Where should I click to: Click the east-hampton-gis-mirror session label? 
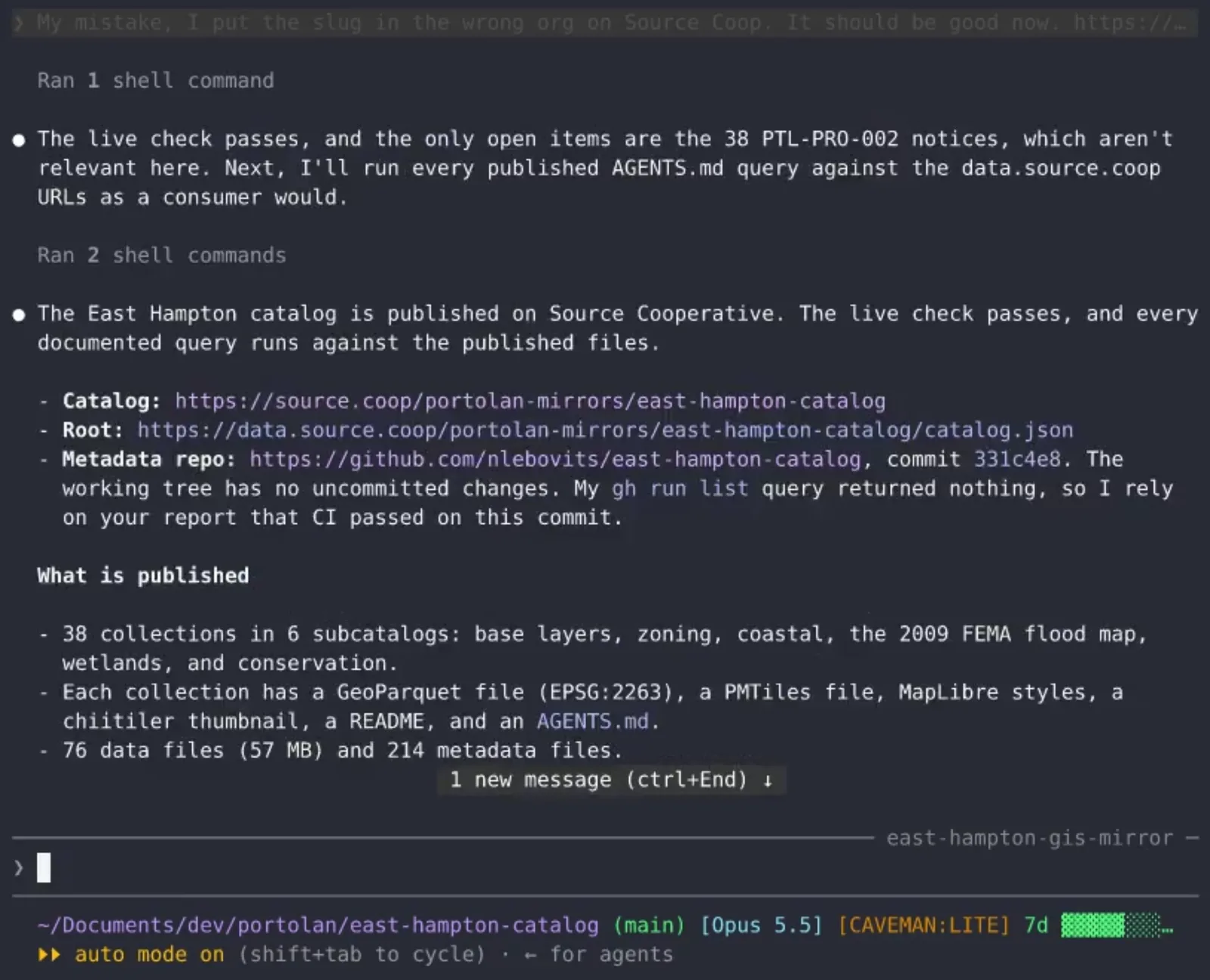(1029, 838)
